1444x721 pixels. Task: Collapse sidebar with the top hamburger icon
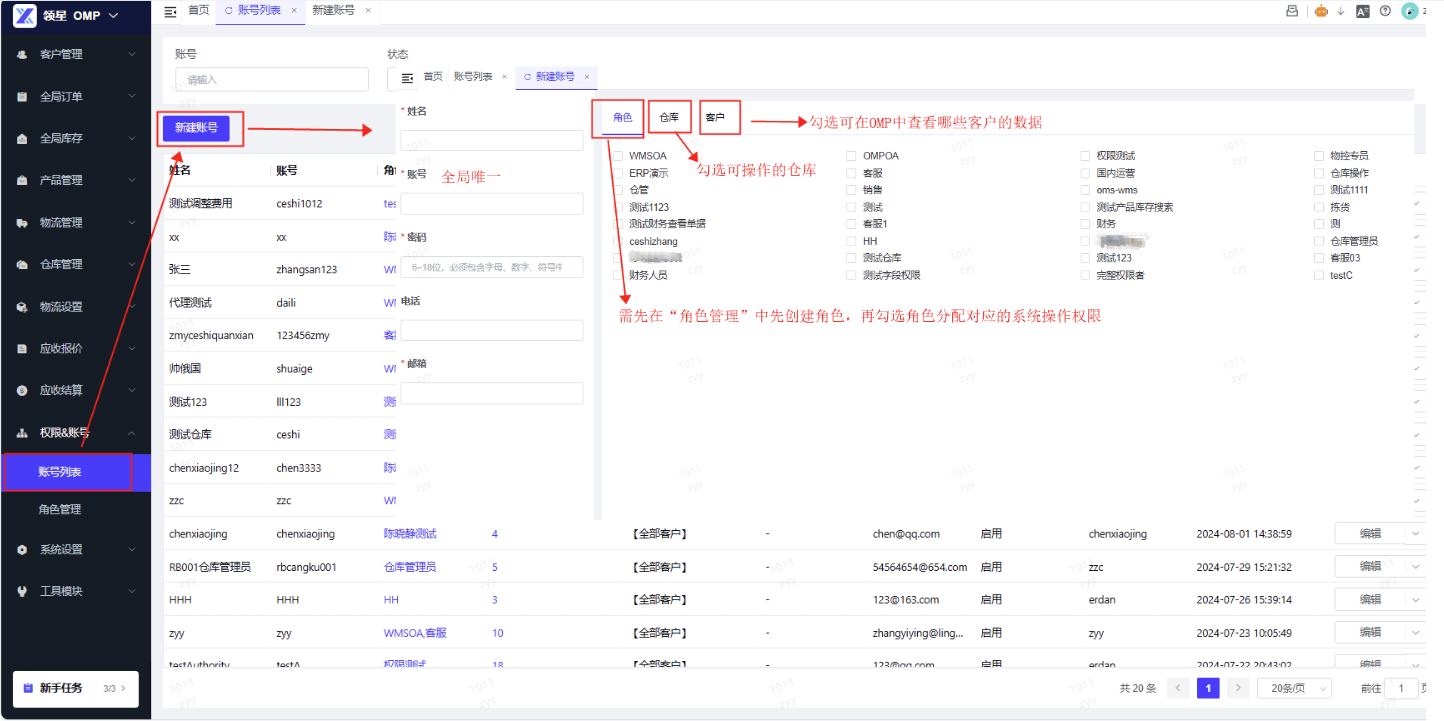[x=170, y=10]
